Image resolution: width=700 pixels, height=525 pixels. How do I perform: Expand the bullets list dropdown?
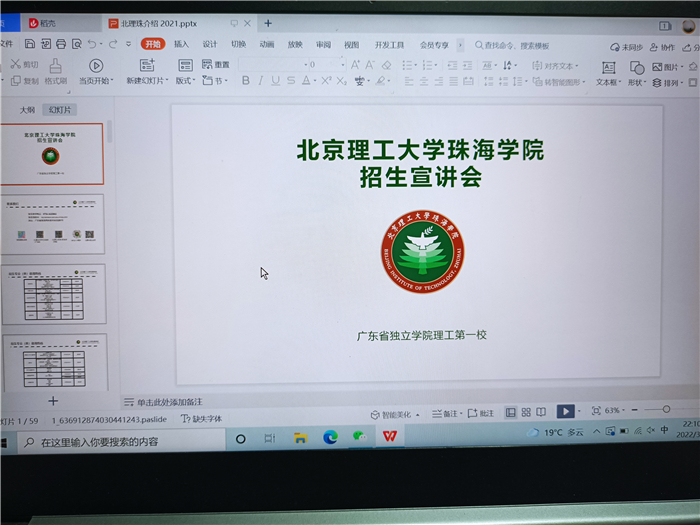[416, 66]
